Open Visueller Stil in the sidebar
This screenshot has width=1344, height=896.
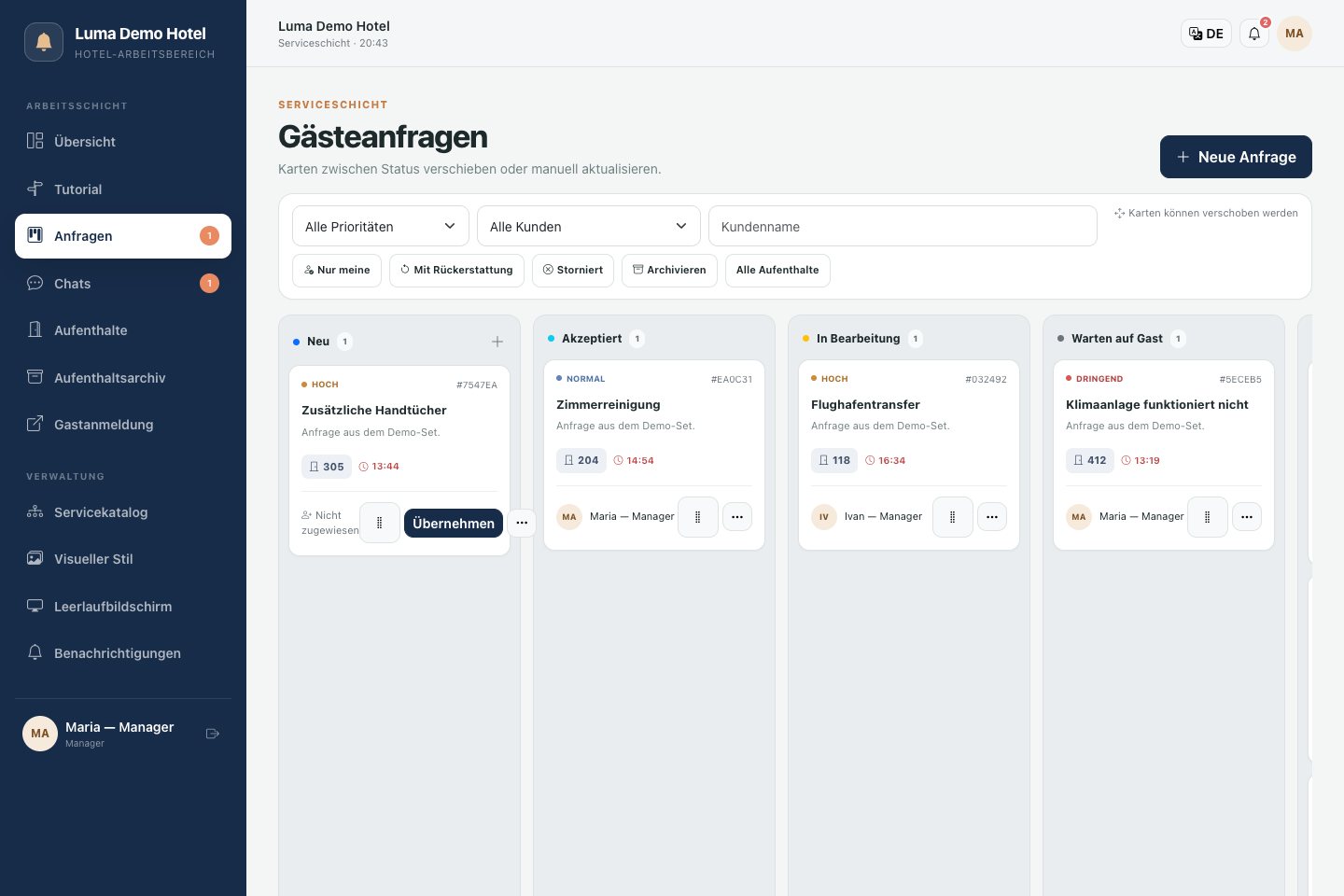tap(123, 559)
